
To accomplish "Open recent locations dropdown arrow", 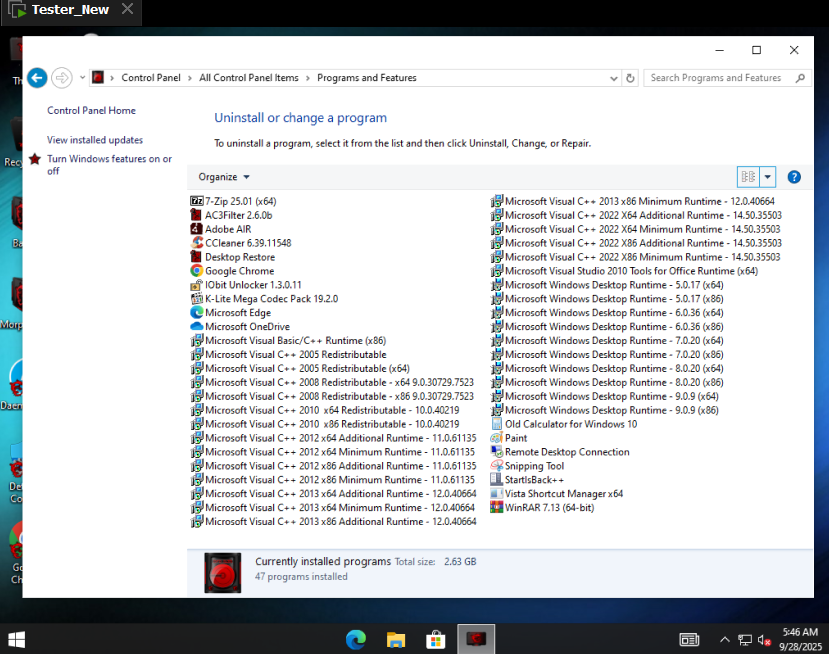I will [x=82, y=78].
